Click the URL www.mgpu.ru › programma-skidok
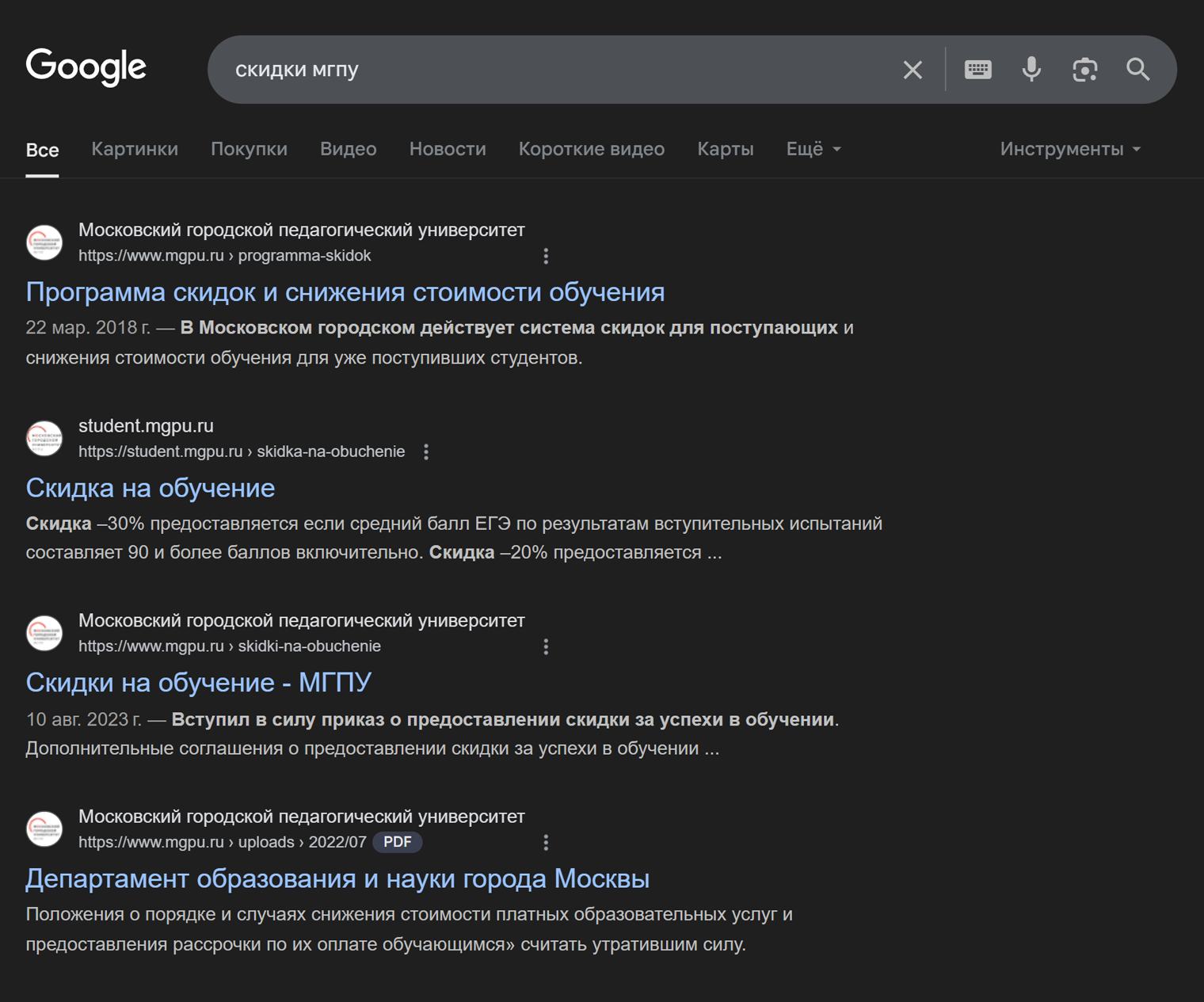The height and width of the screenshot is (1002, 1204). coord(224,256)
